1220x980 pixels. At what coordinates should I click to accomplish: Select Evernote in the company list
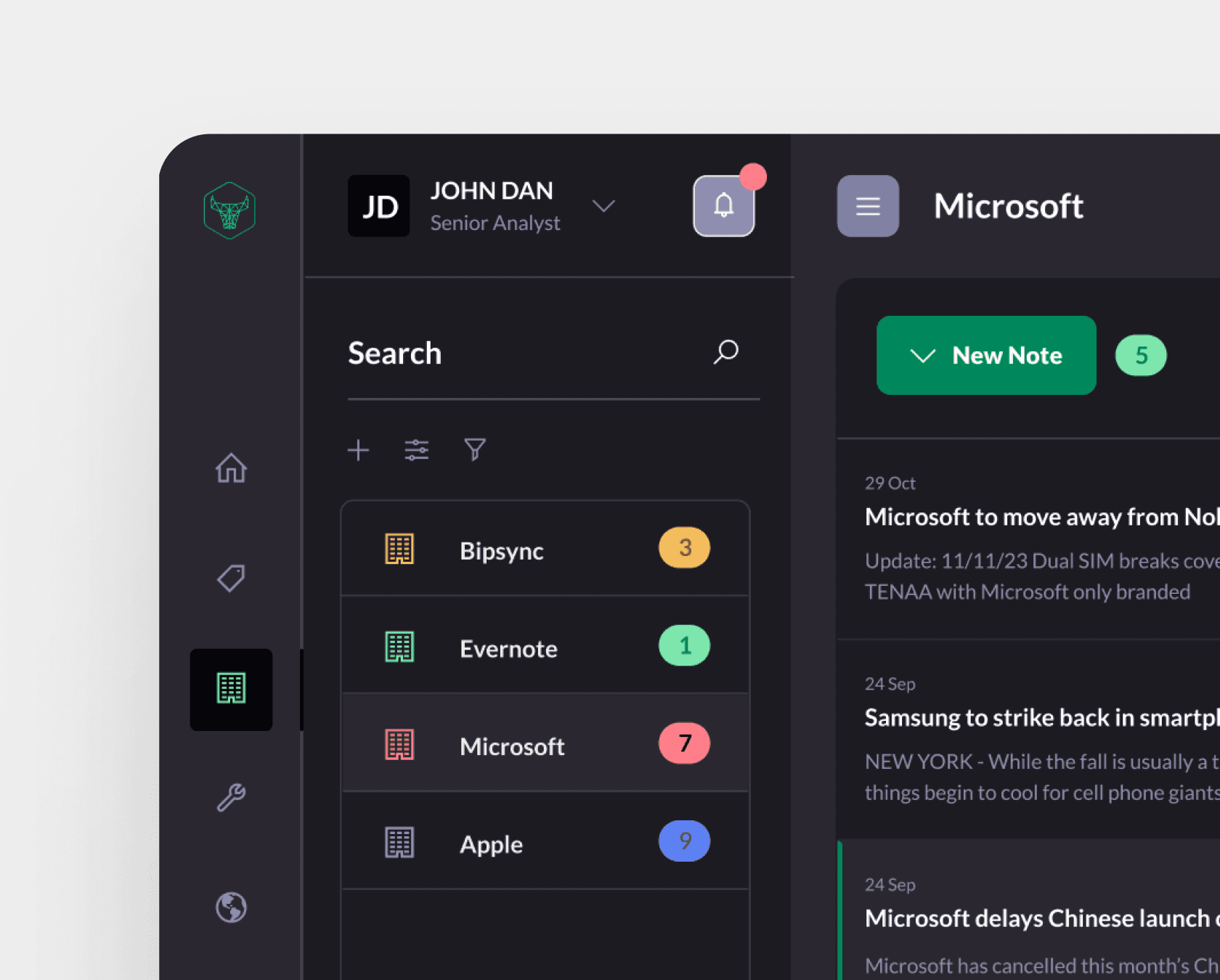pyautogui.click(x=545, y=645)
